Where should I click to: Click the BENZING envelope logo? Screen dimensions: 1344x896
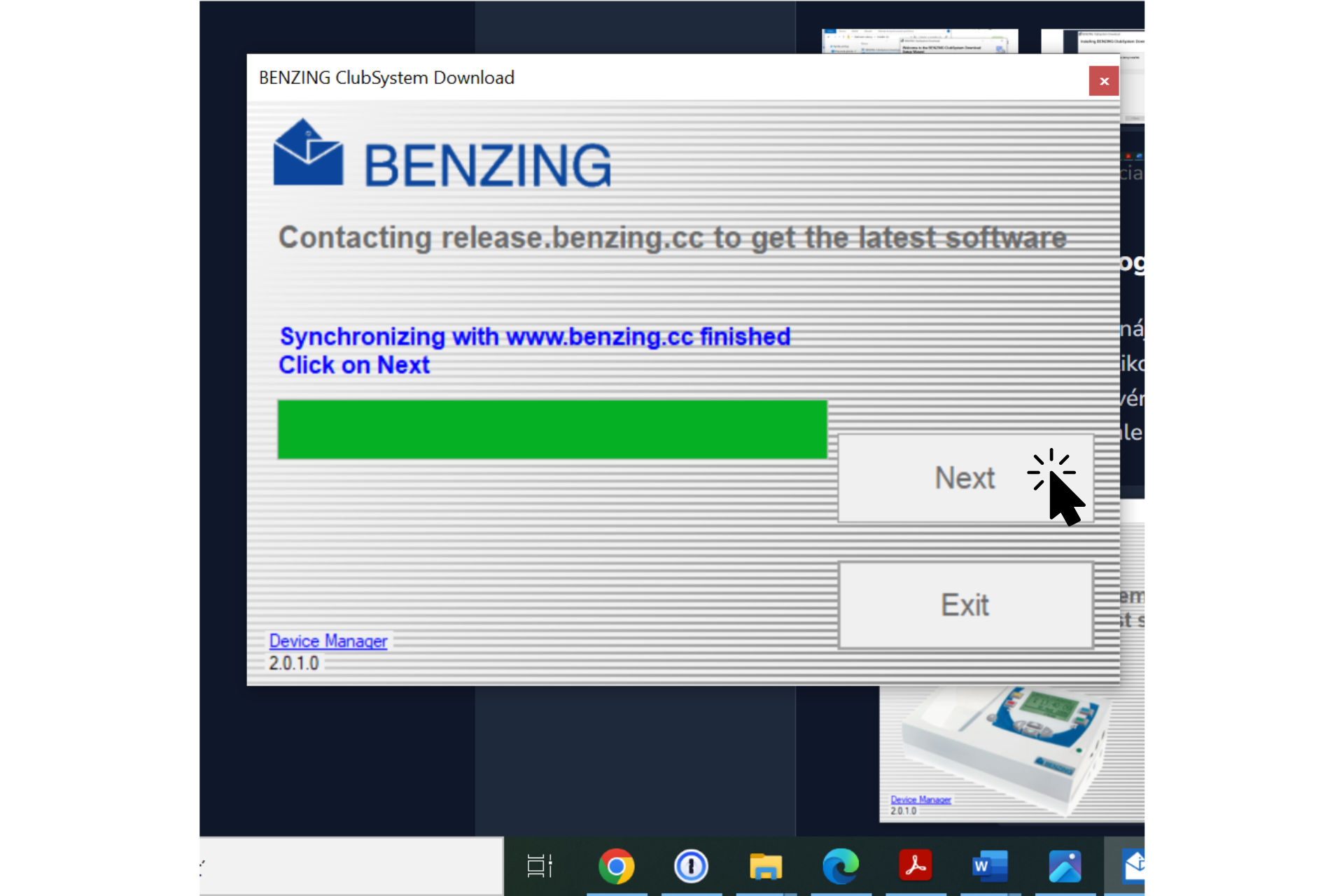[x=308, y=153]
